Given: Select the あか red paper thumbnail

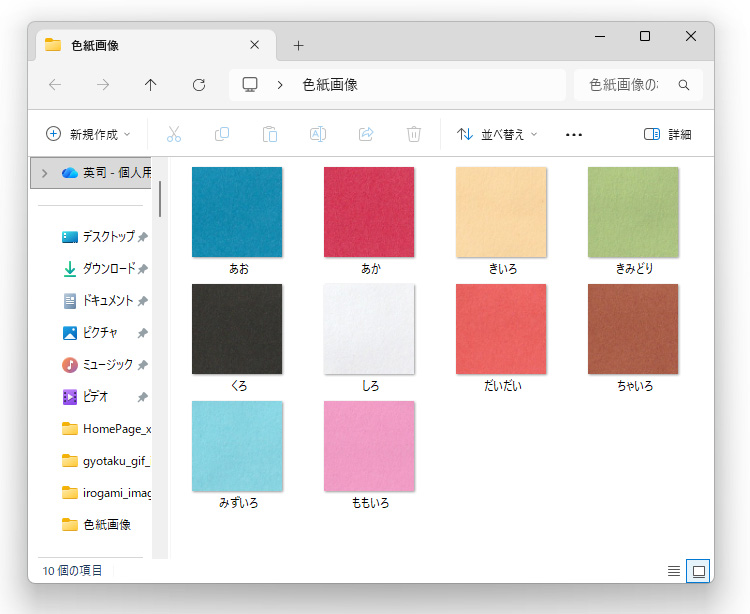Looking at the screenshot, I should pyautogui.click(x=369, y=212).
